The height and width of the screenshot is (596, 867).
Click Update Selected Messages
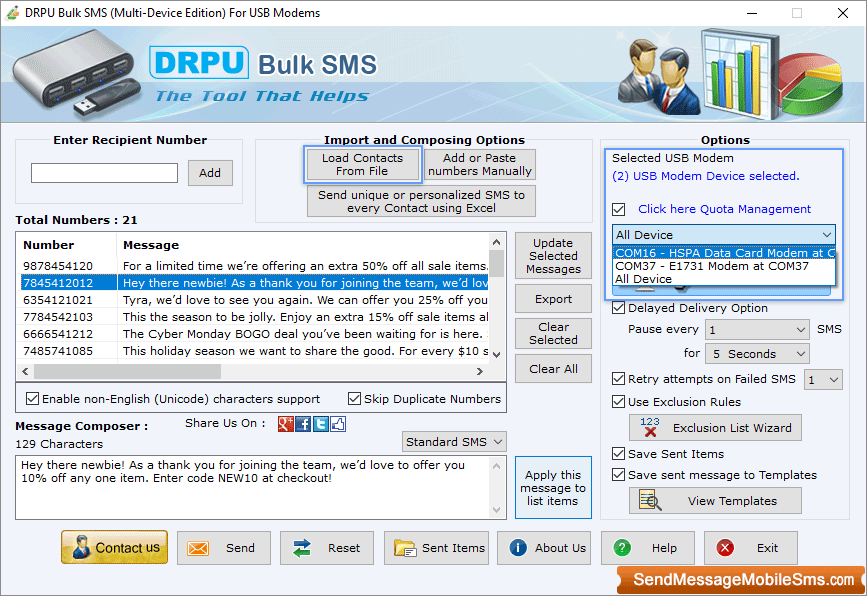pos(553,256)
